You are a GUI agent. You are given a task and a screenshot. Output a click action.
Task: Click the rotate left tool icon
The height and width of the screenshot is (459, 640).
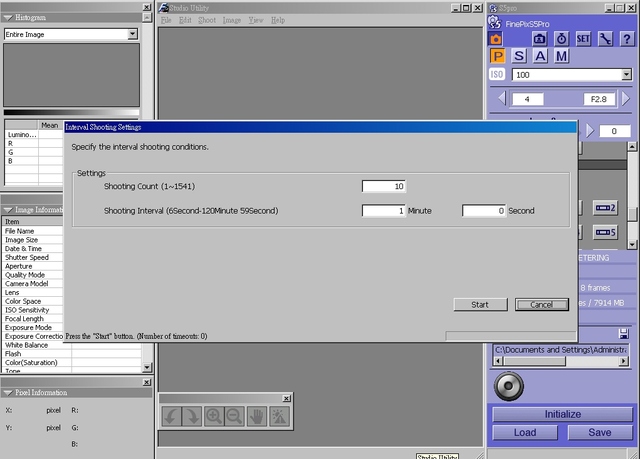(171, 416)
